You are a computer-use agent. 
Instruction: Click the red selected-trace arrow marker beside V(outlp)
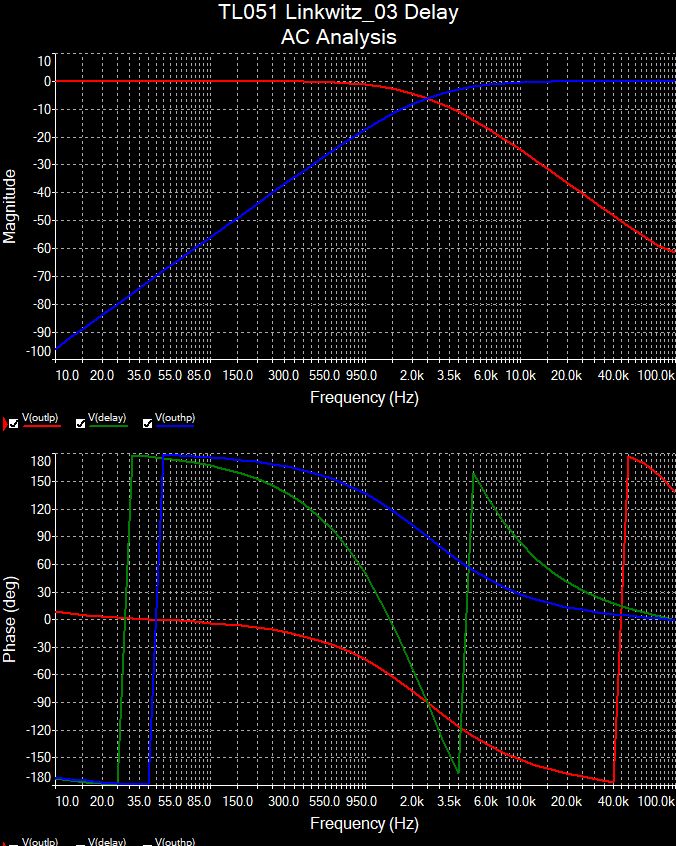4,424
